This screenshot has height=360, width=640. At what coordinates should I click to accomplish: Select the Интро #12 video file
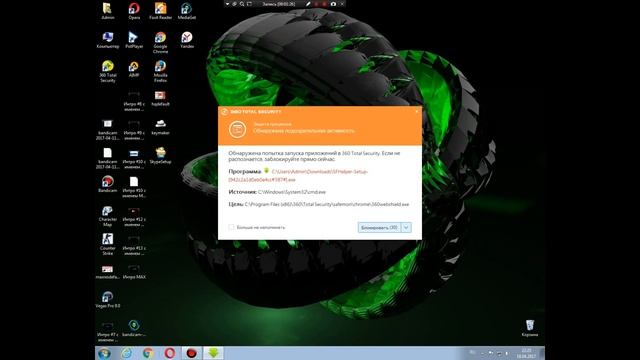click(x=134, y=216)
